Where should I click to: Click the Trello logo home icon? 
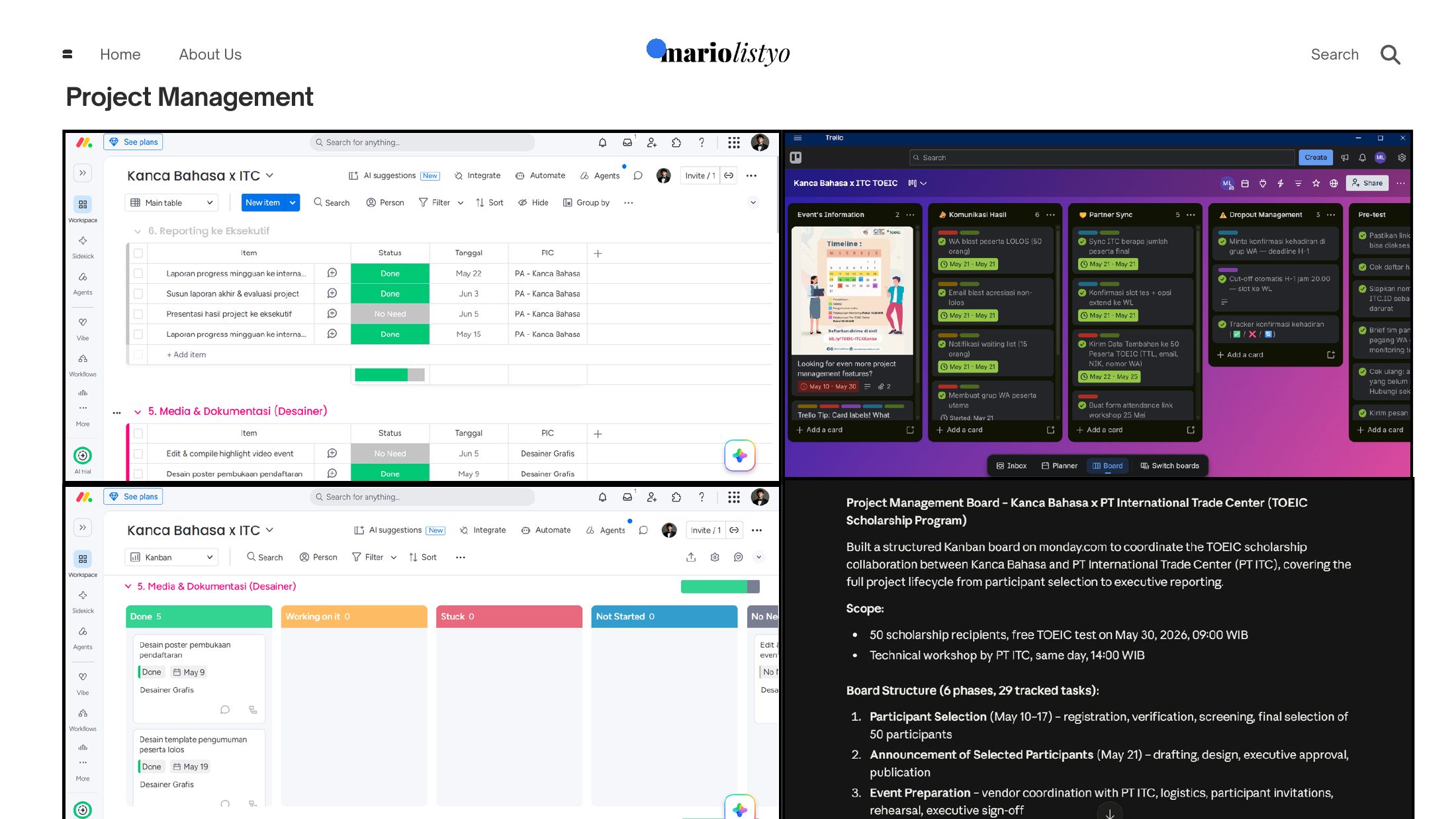click(796, 157)
